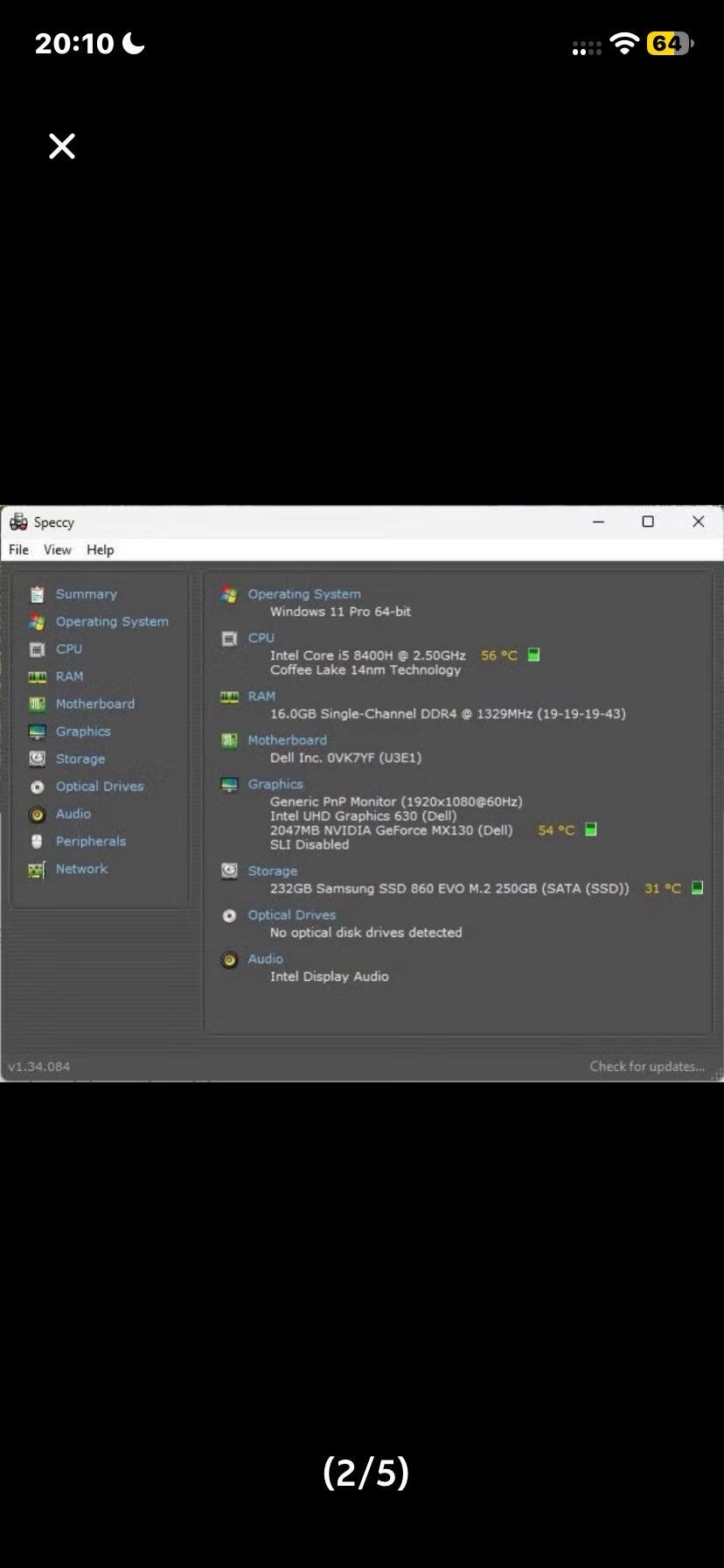
Task: Open the View menu
Action: point(58,549)
